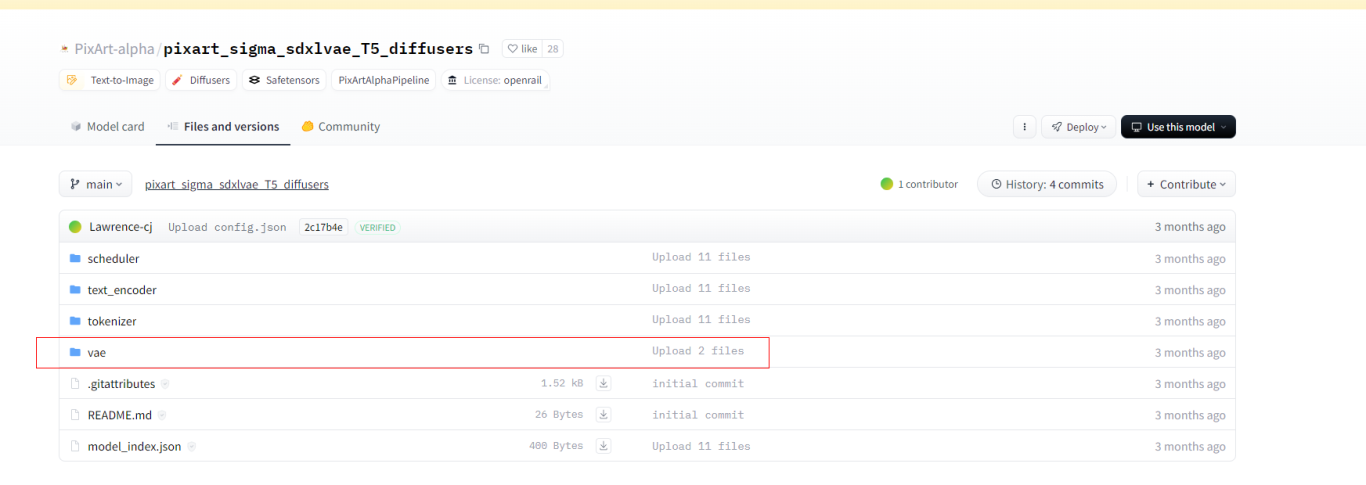Click the scheduler folder icon
The height and width of the screenshot is (485, 1366).
(75, 258)
